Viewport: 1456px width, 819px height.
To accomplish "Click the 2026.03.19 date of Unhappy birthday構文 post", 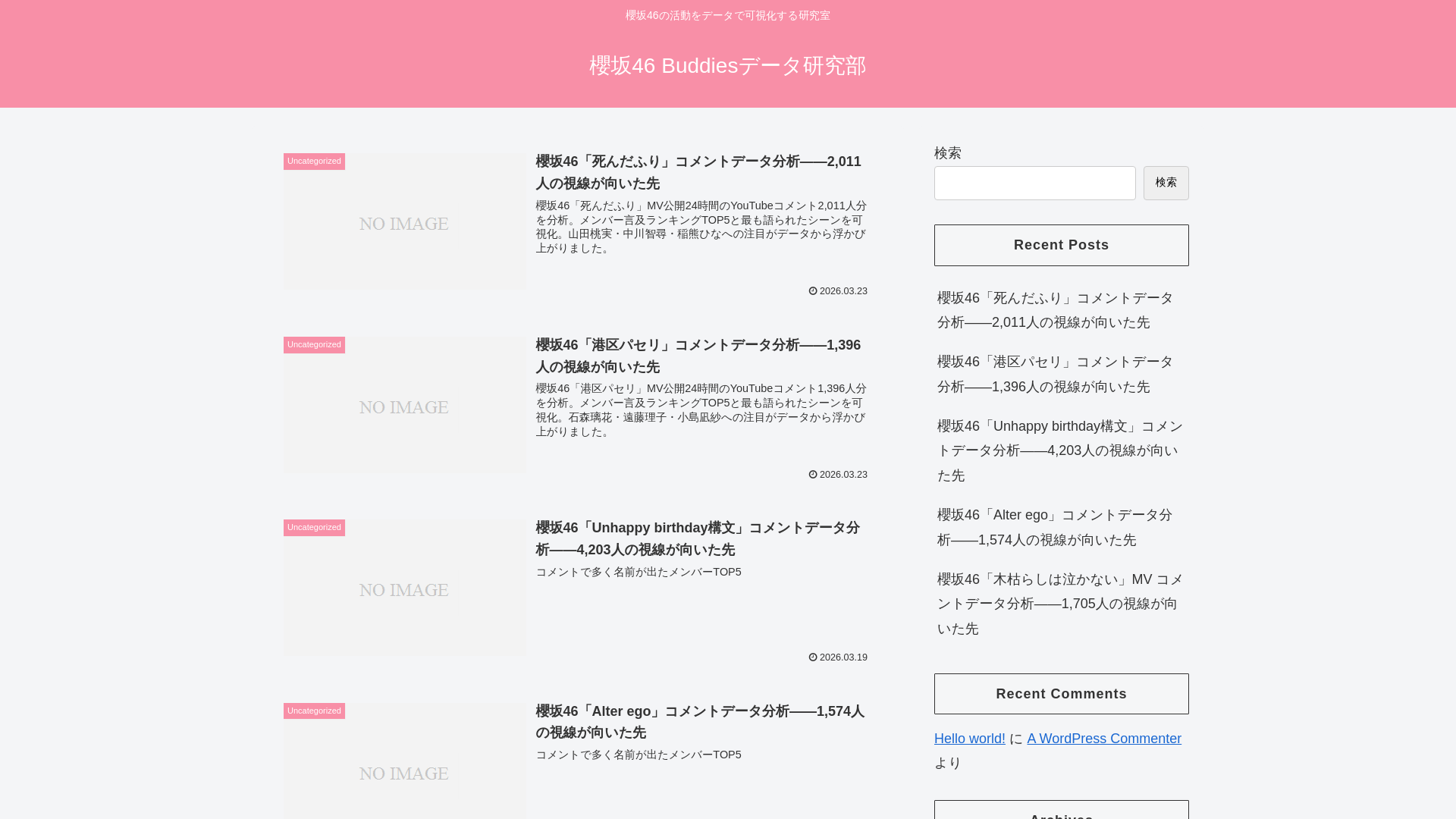I will click(843, 657).
